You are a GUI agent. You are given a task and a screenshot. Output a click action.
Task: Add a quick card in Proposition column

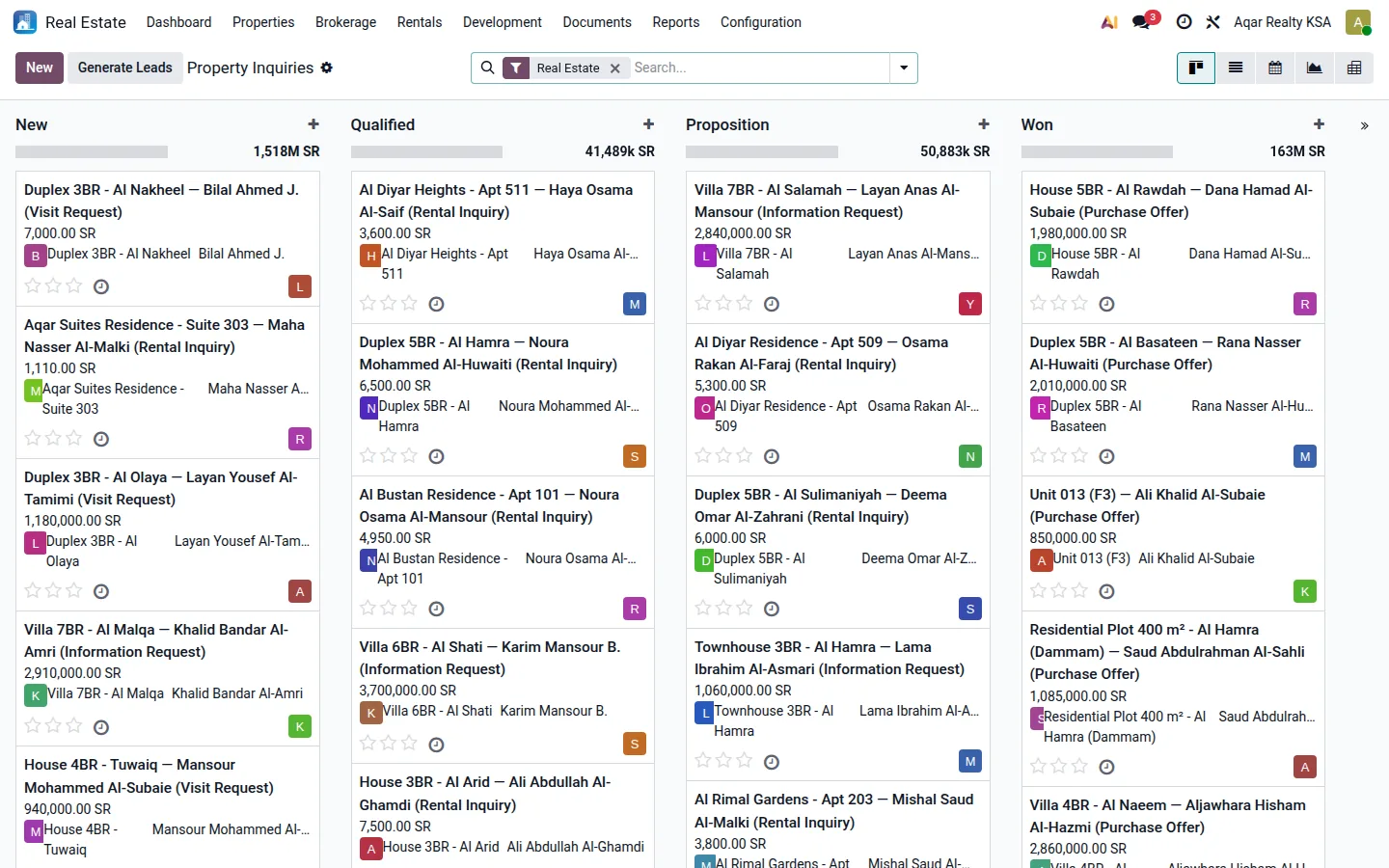[984, 124]
